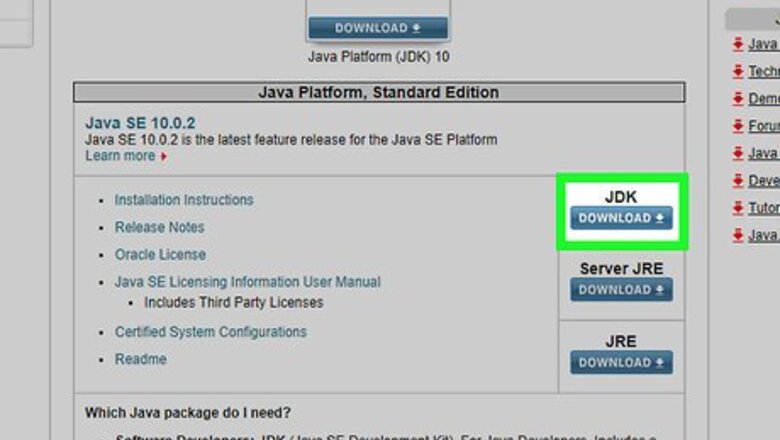Open the Release Notes link
Image resolution: width=780 pixels, height=440 pixels.
(160, 227)
